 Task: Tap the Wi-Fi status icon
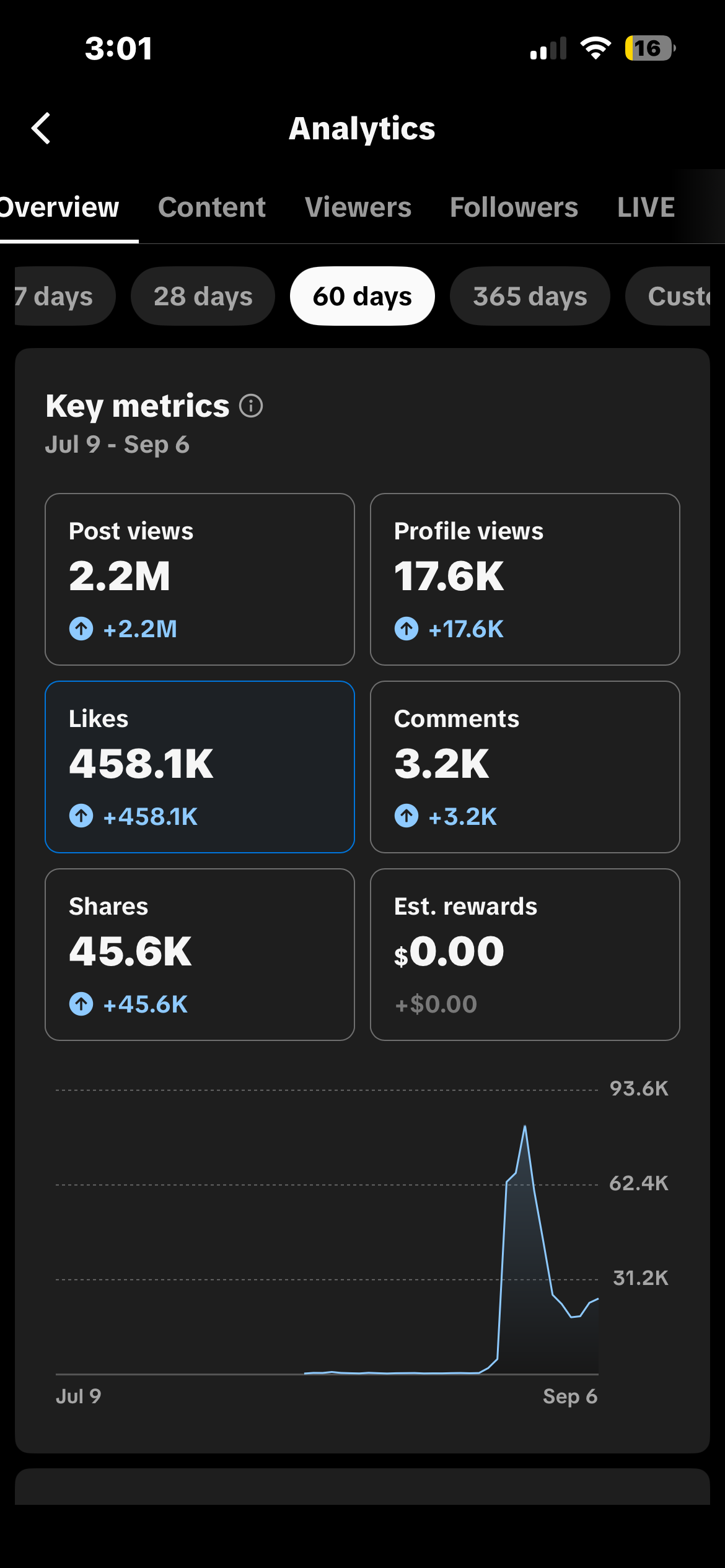point(595,48)
